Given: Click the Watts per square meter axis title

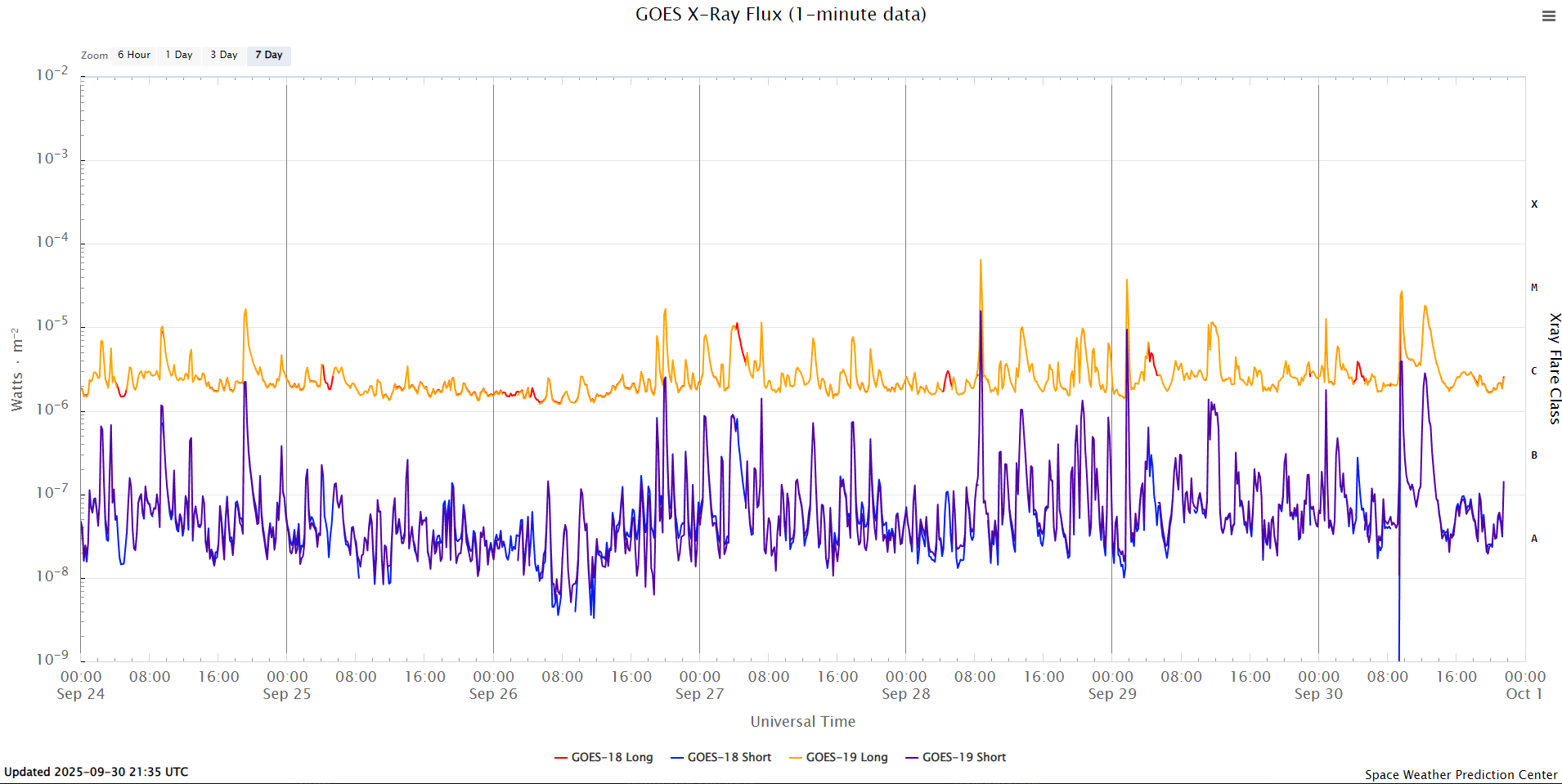Looking at the screenshot, I should (17, 370).
